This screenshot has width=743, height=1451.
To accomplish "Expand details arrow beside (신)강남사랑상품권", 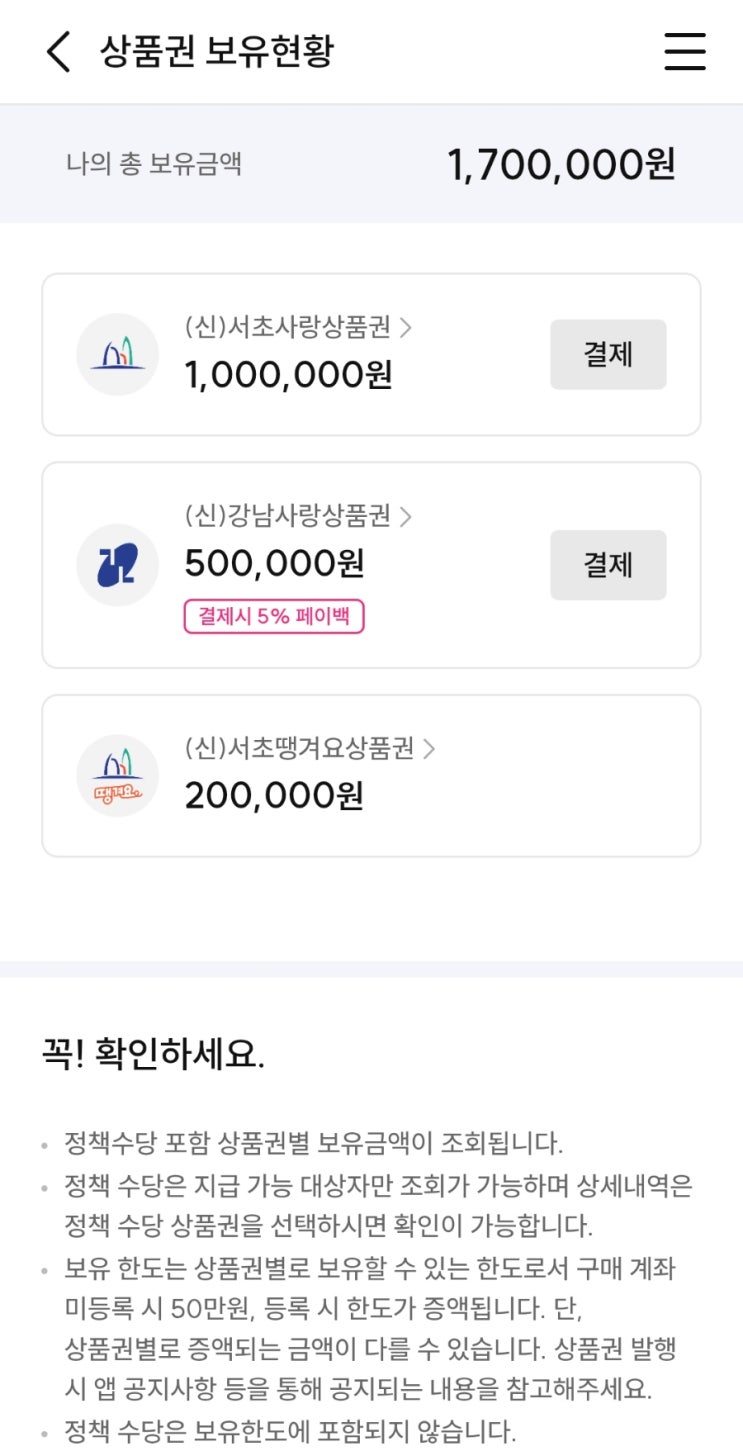I will tap(406, 516).
